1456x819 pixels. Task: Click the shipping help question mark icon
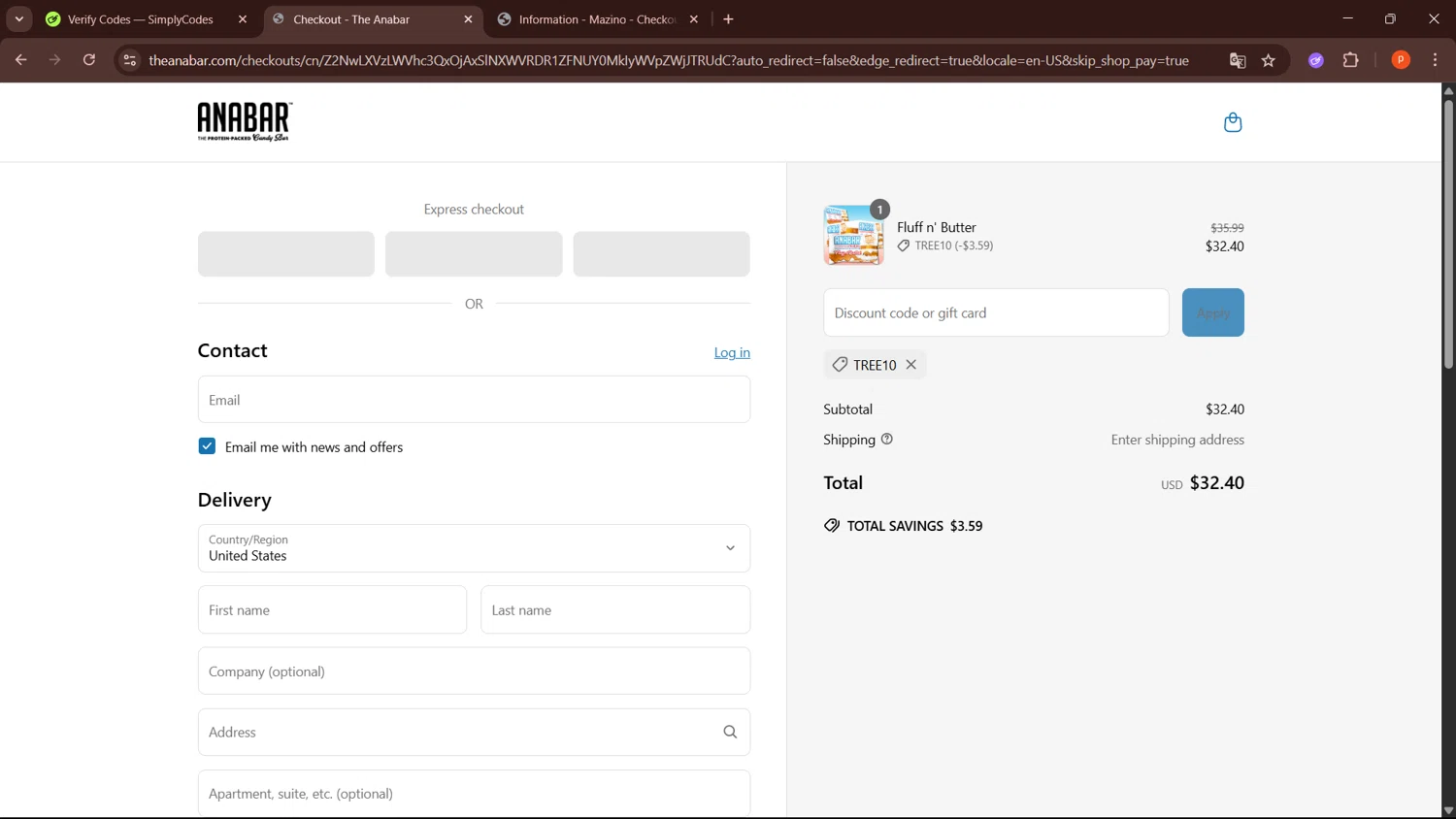tap(886, 440)
